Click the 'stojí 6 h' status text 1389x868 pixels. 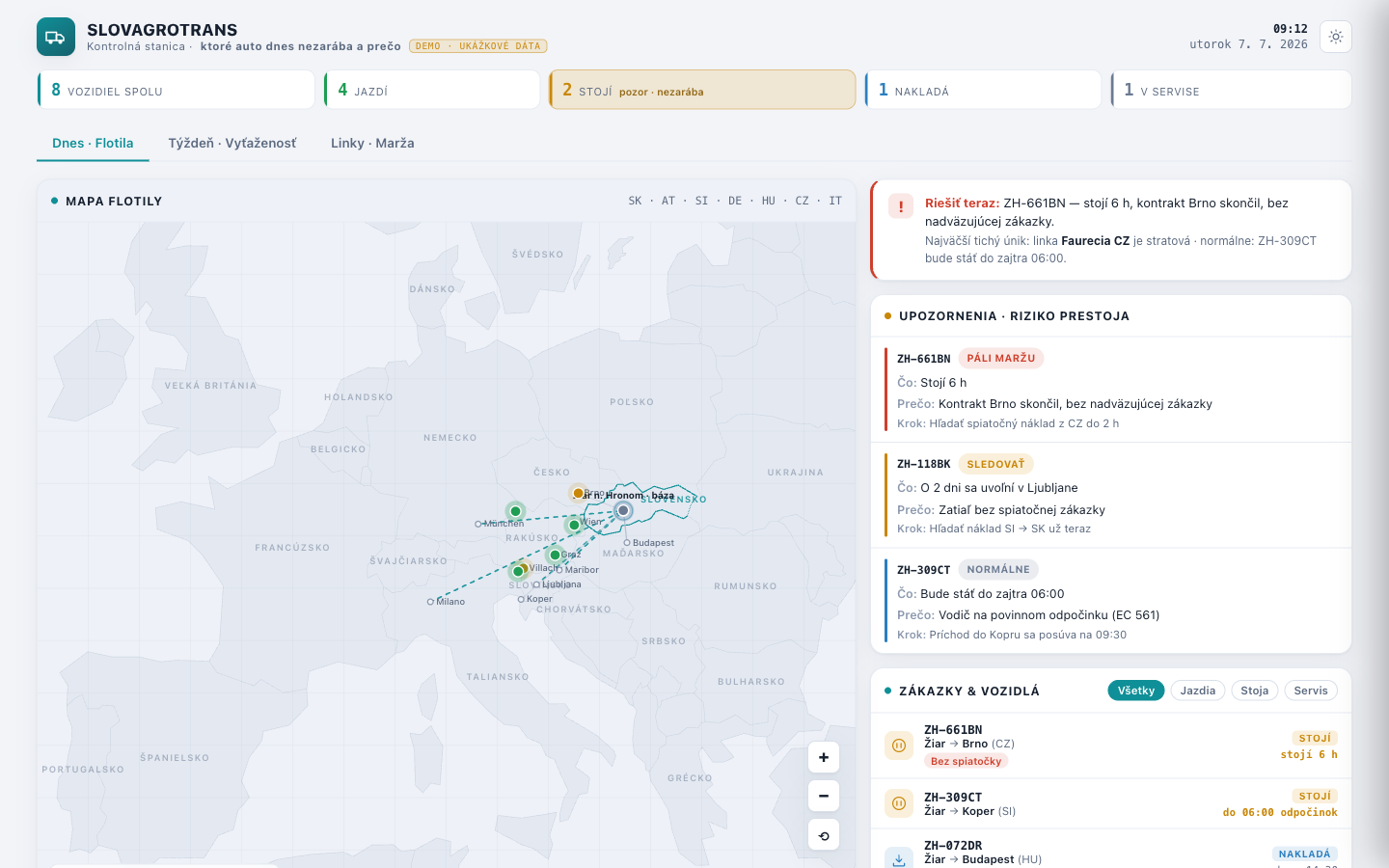[x=1309, y=755]
